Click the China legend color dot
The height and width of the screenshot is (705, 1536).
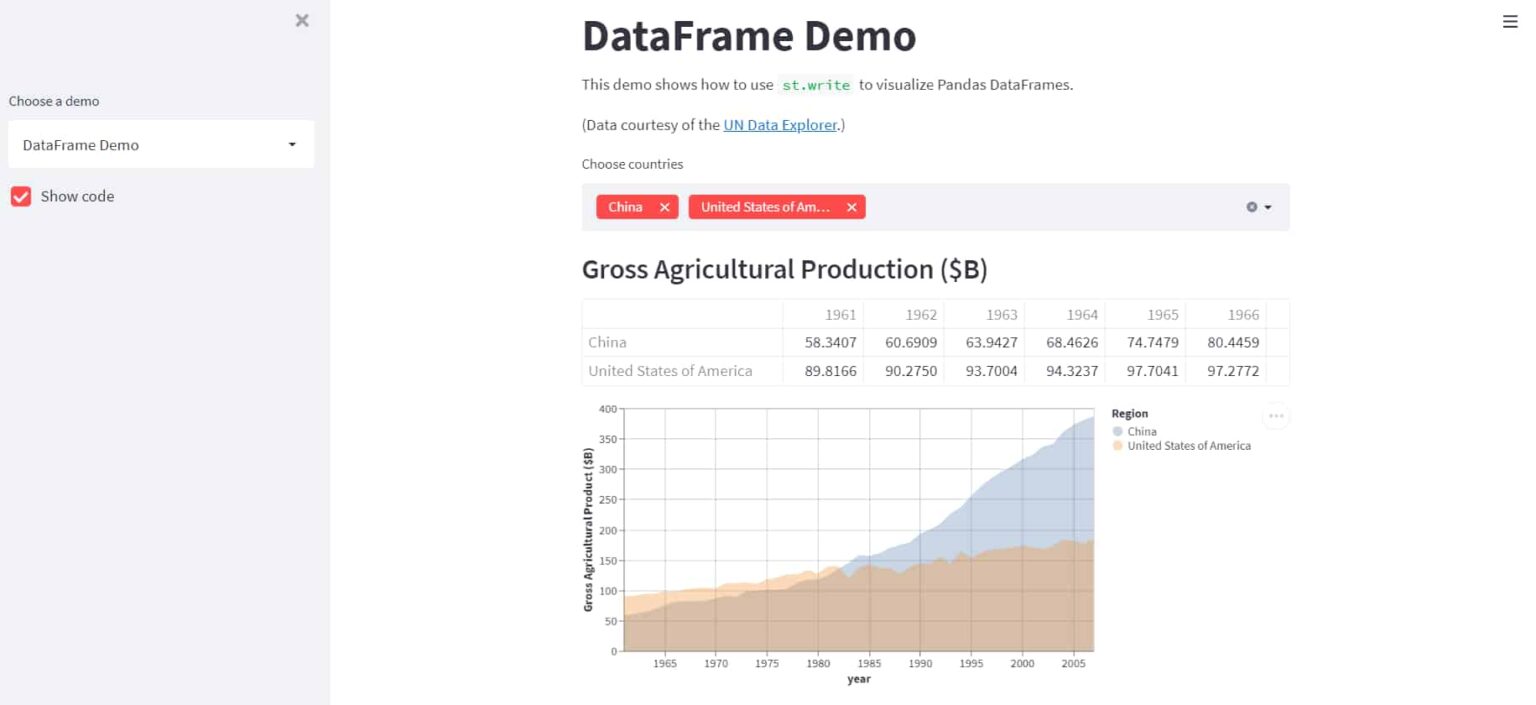click(1117, 432)
